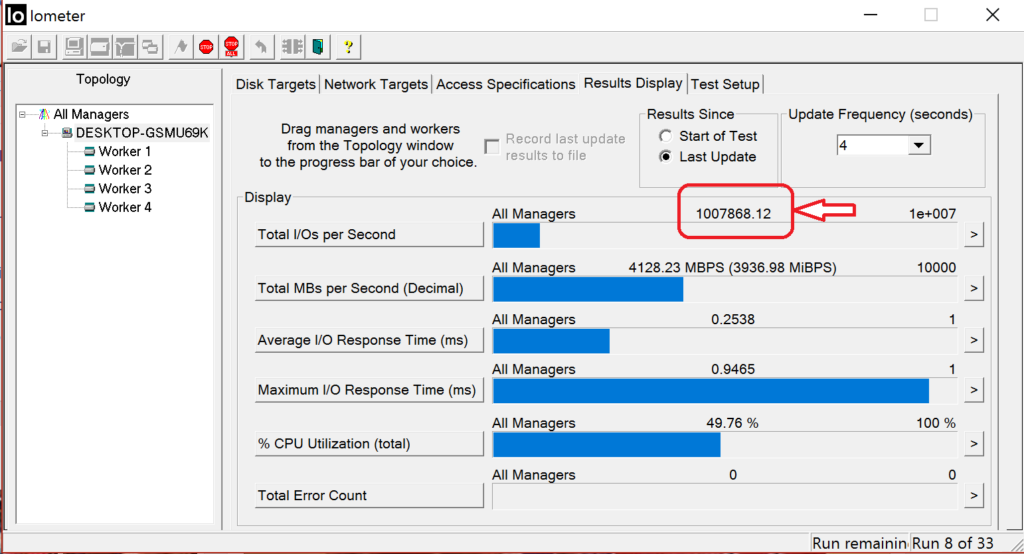Click the Save floppy disk icon
1024x554 pixels.
coord(44,46)
